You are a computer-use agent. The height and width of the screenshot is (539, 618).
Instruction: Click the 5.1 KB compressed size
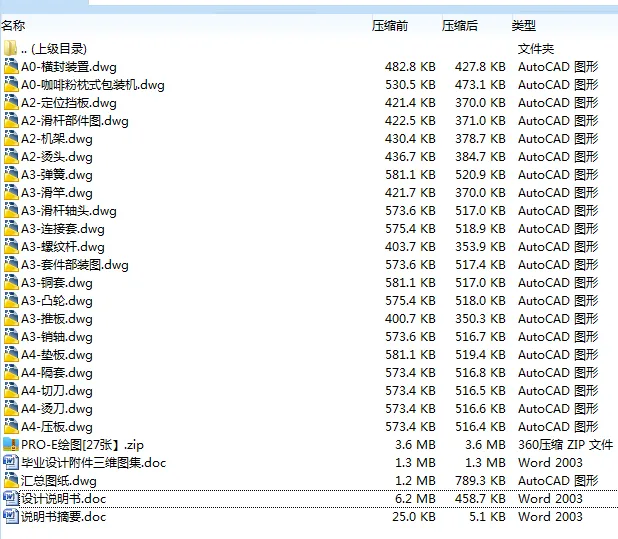coord(488,517)
